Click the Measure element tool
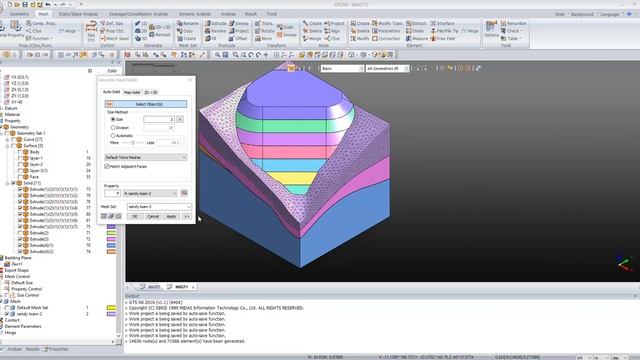 coord(417,38)
